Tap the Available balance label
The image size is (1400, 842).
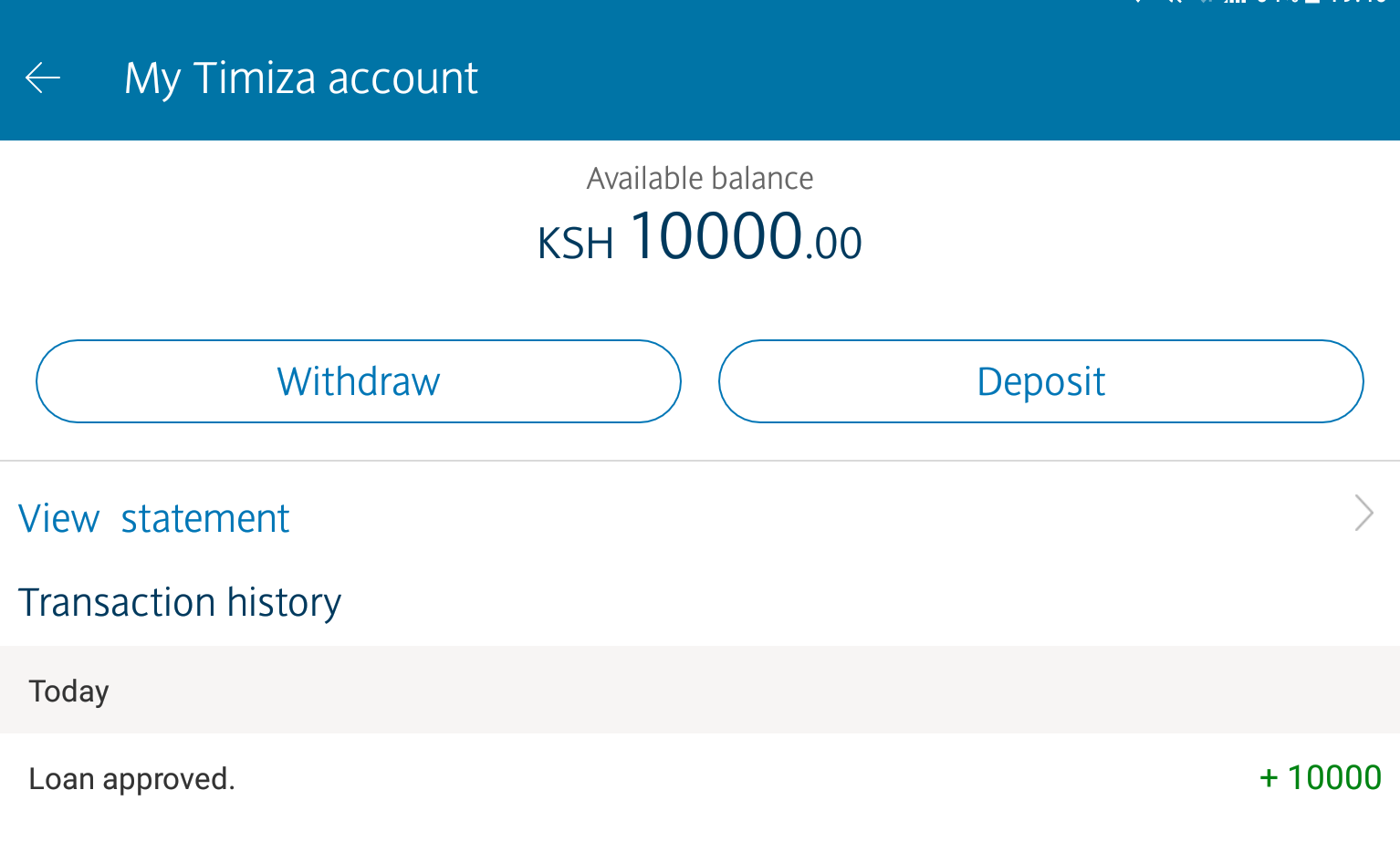[699, 179]
